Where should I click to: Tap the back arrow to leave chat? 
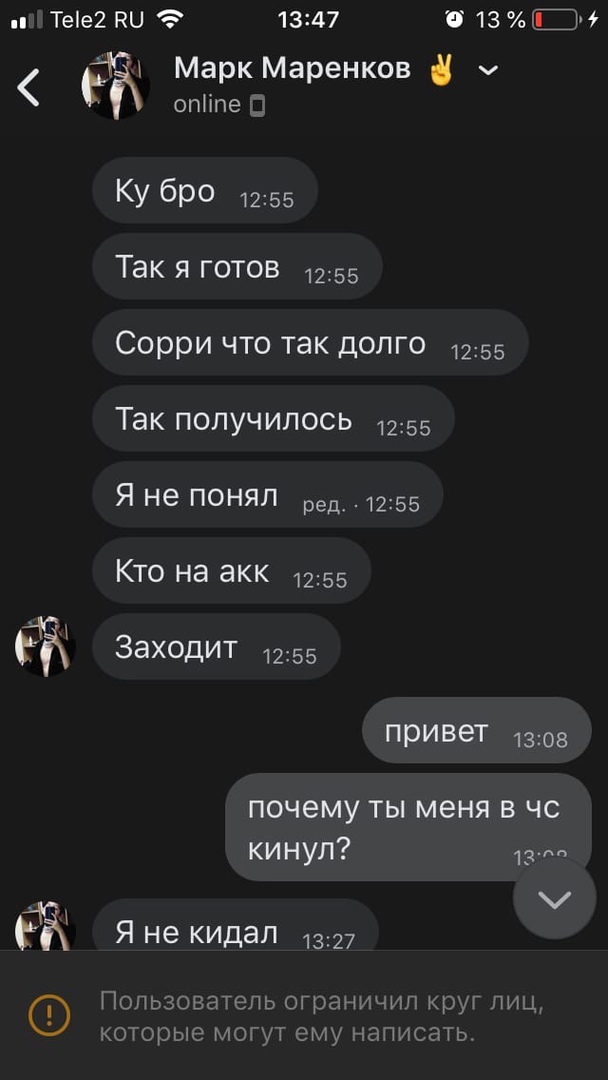coord(28,87)
